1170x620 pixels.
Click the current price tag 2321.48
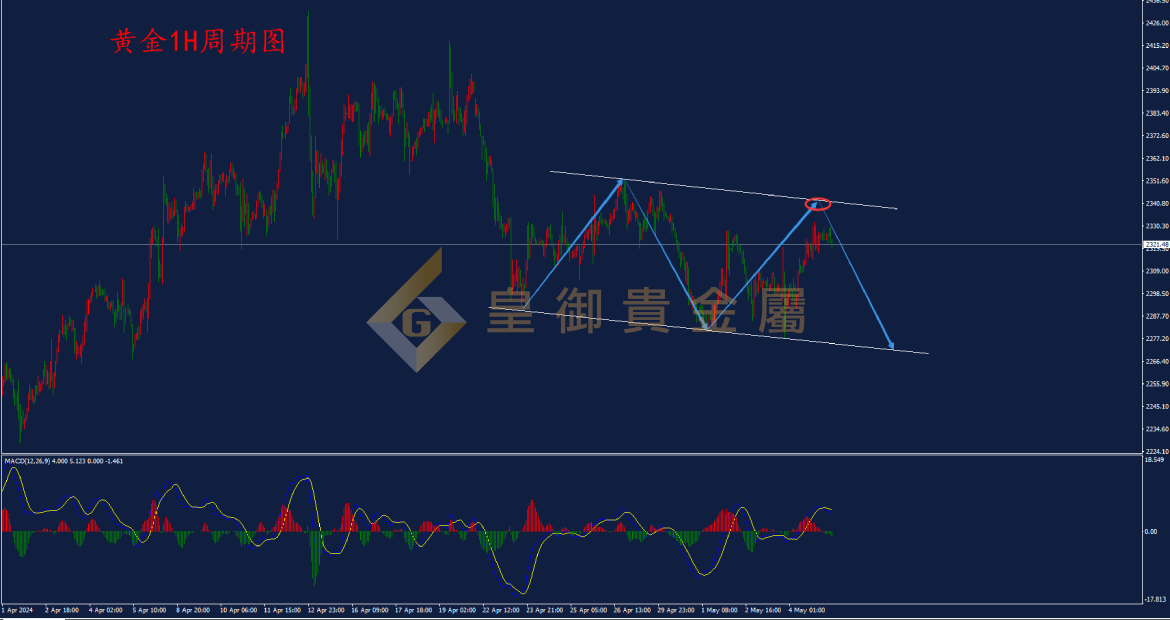click(x=1155, y=244)
